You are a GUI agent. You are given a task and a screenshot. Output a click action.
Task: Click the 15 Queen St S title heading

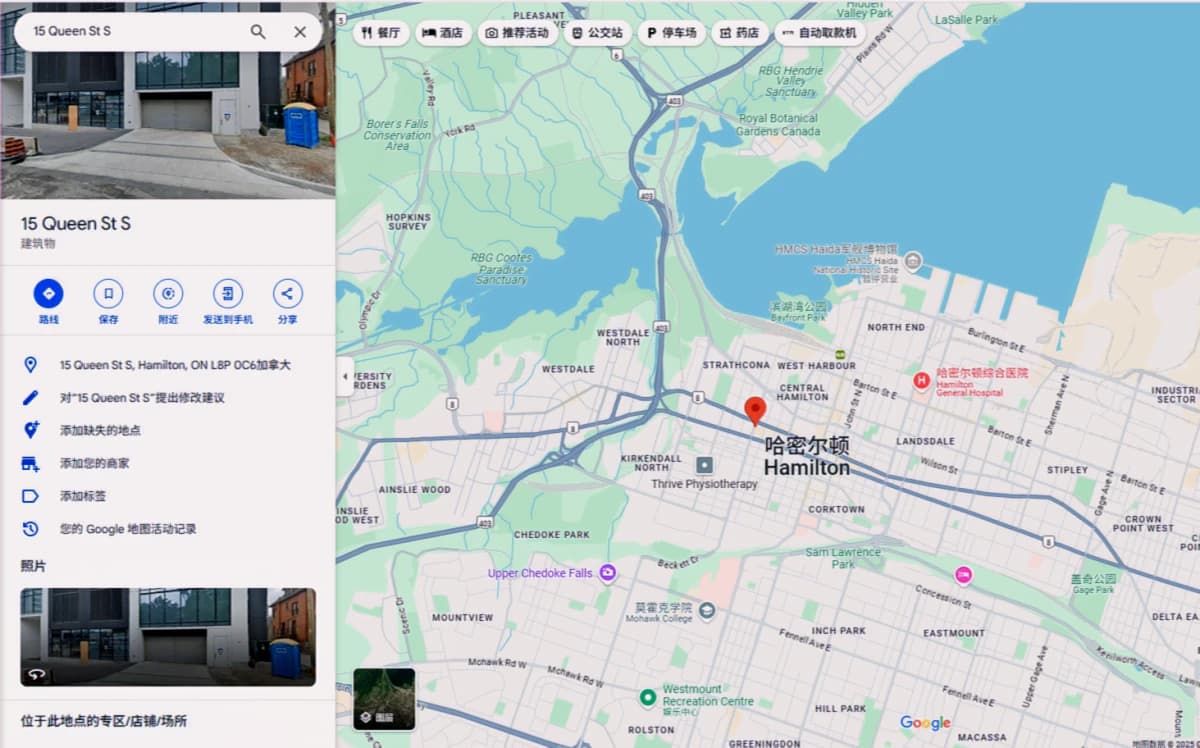click(76, 223)
